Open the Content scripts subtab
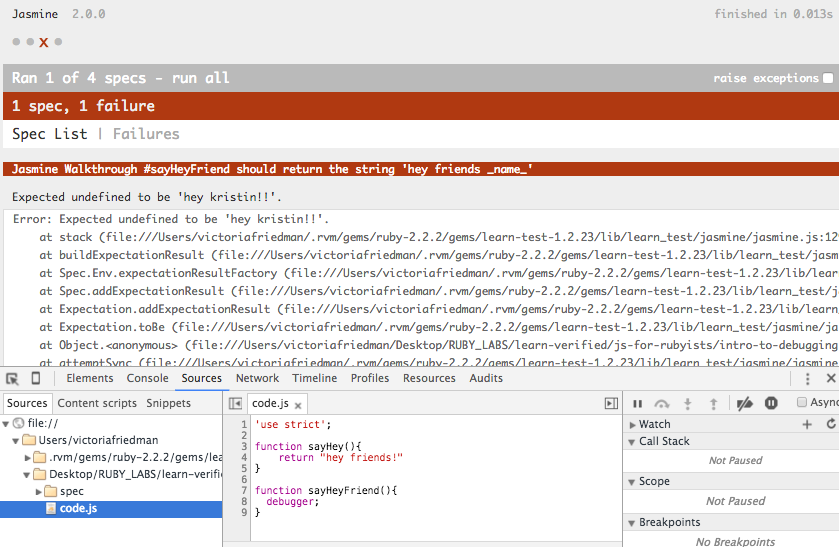Screen dimensions: 839x547 click(97, 403)
